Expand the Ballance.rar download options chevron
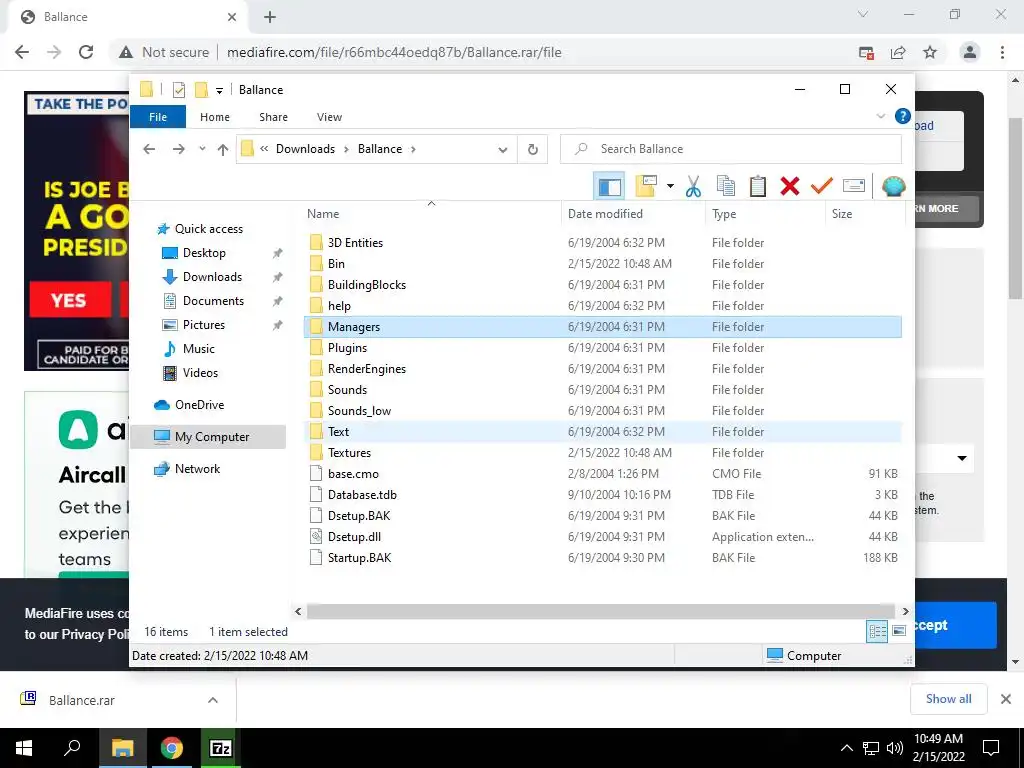Image resolution: width=1024 pixels, height=768 pixels. pyautogui.click(x=213, y=700)
